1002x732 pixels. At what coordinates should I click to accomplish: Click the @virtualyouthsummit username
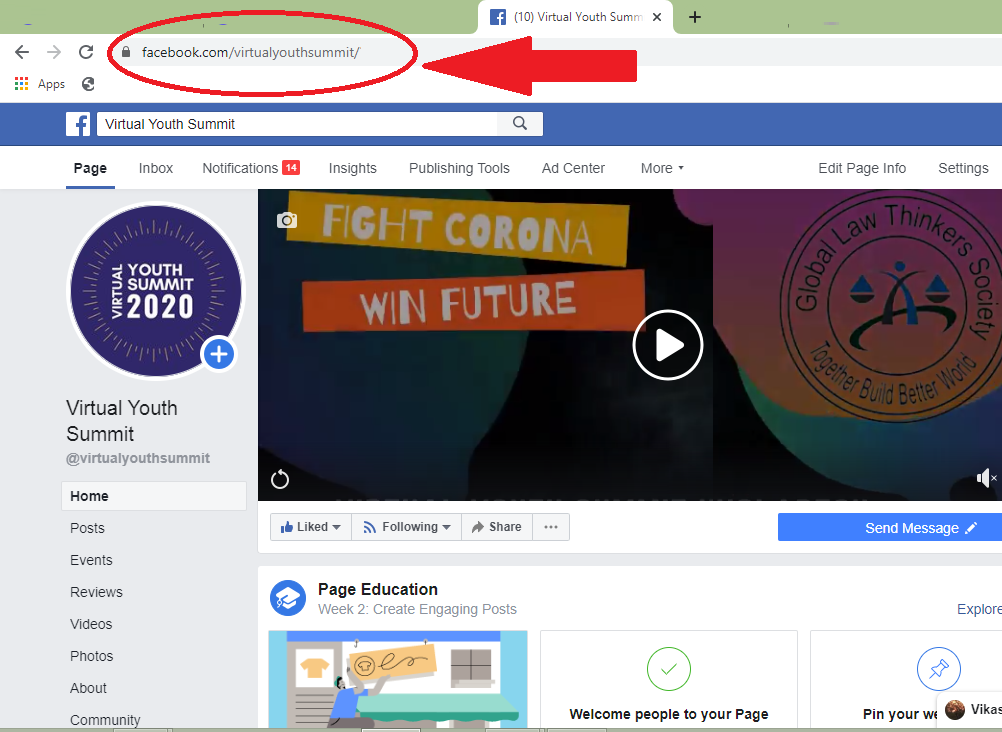pos(138,458)
